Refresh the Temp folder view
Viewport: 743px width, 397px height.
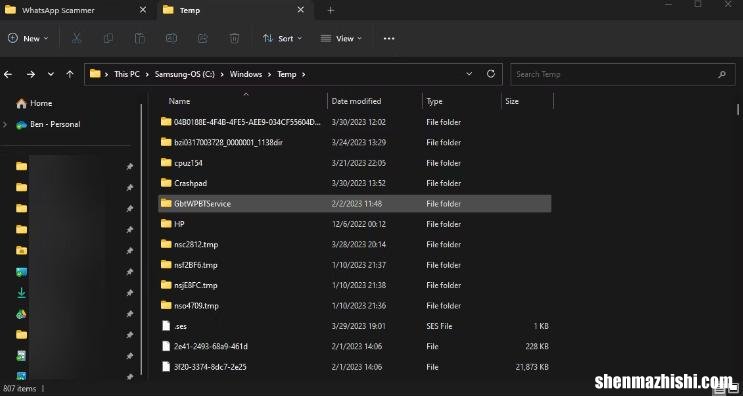point(491,74)
